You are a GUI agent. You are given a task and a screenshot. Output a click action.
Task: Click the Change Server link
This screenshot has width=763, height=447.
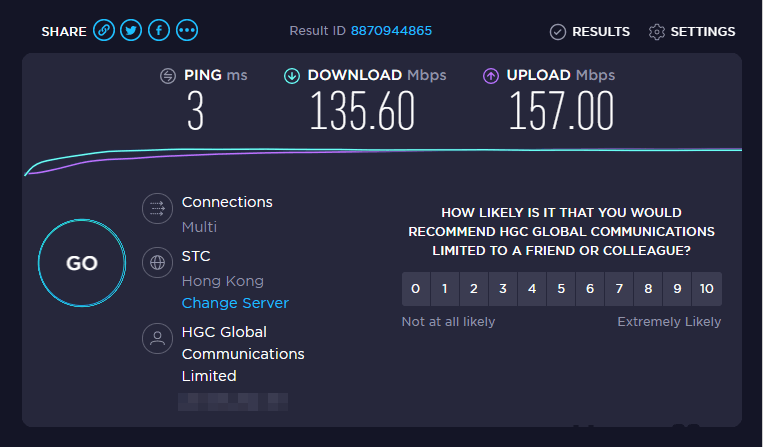(235, 303)
